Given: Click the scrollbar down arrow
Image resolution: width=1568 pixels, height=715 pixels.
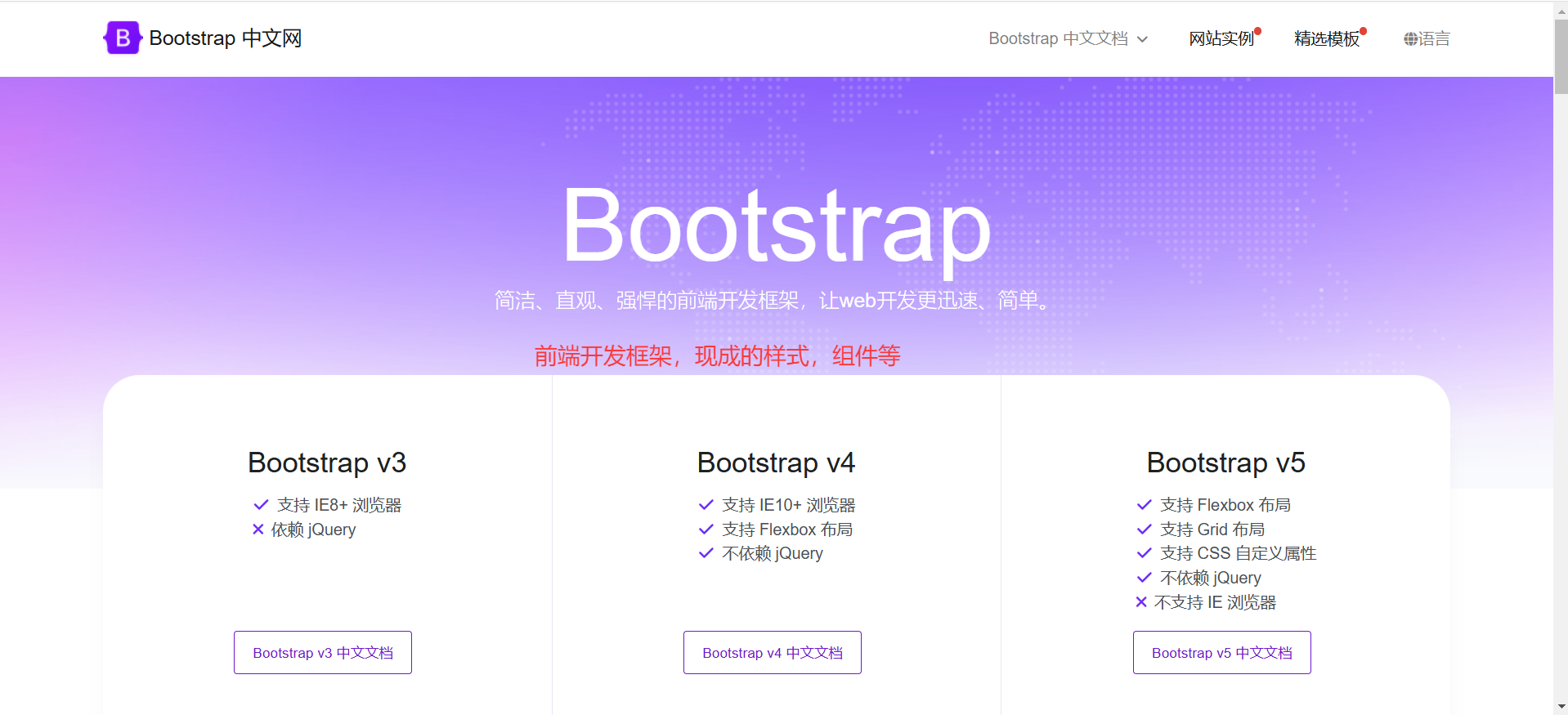Looking at the screenshot, I should tap(1561, 707).
